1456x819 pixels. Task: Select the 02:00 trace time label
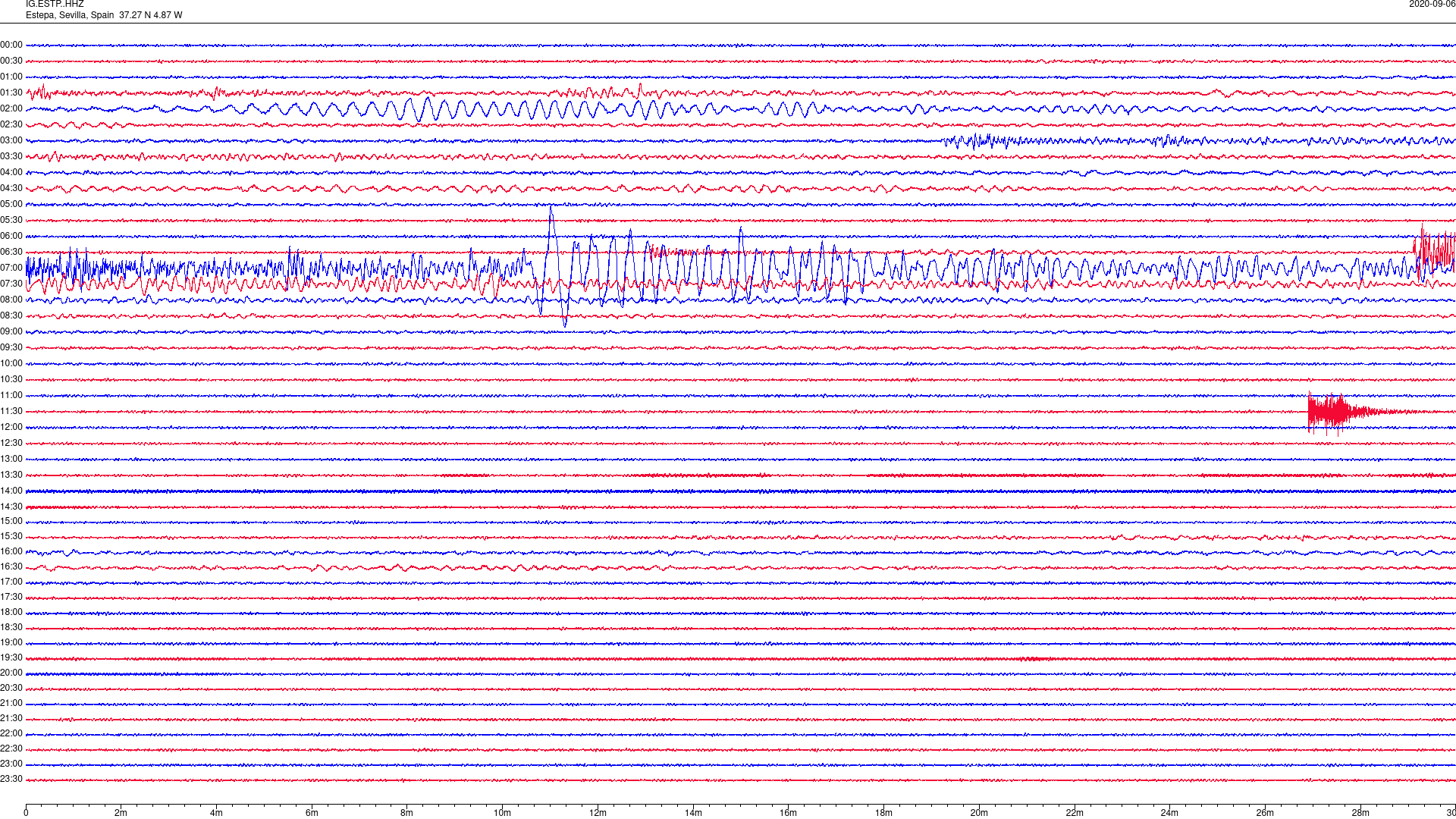click(x=11, y=109)
